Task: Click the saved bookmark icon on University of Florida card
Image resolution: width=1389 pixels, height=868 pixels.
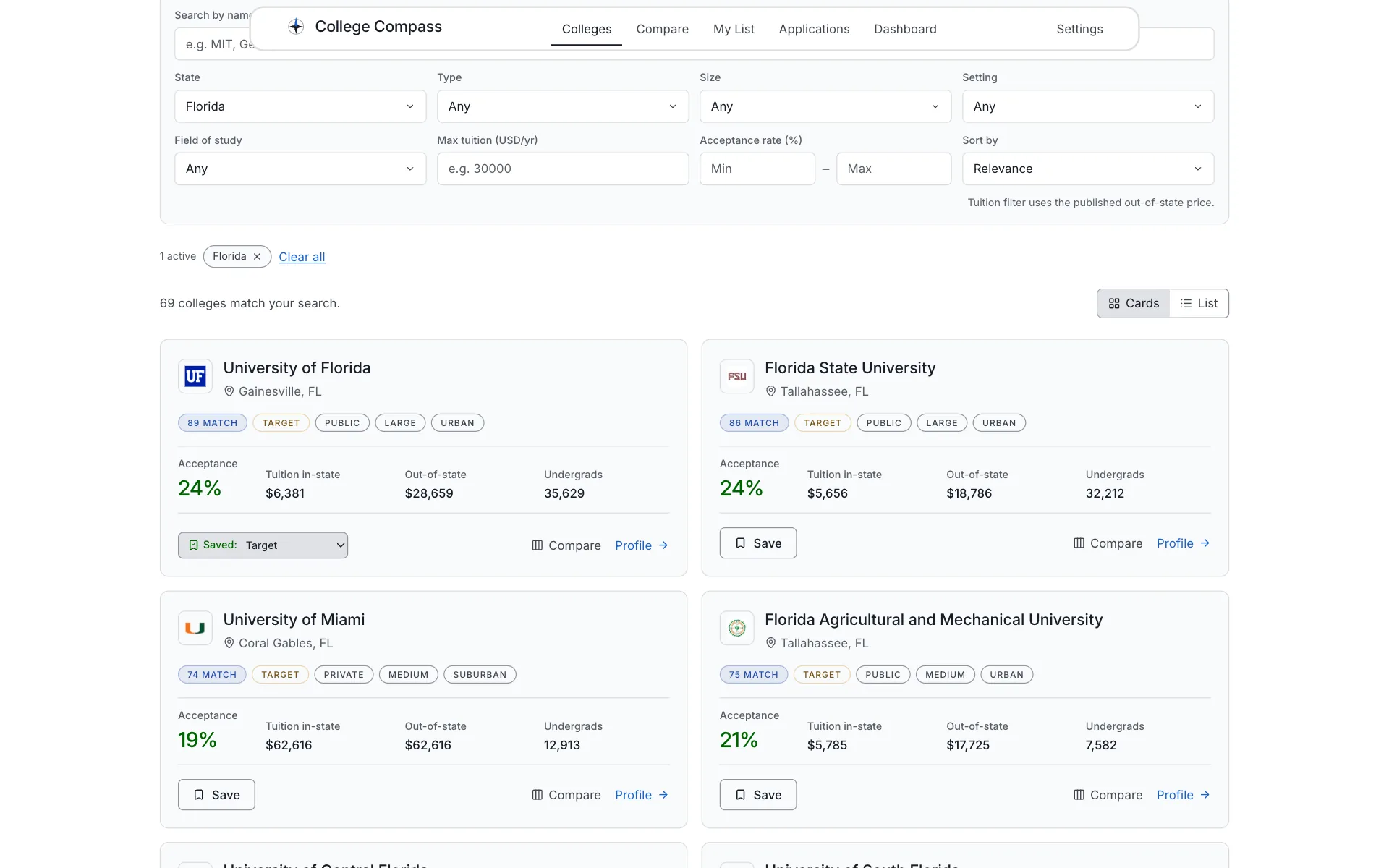Action: [x=193, y=545]
